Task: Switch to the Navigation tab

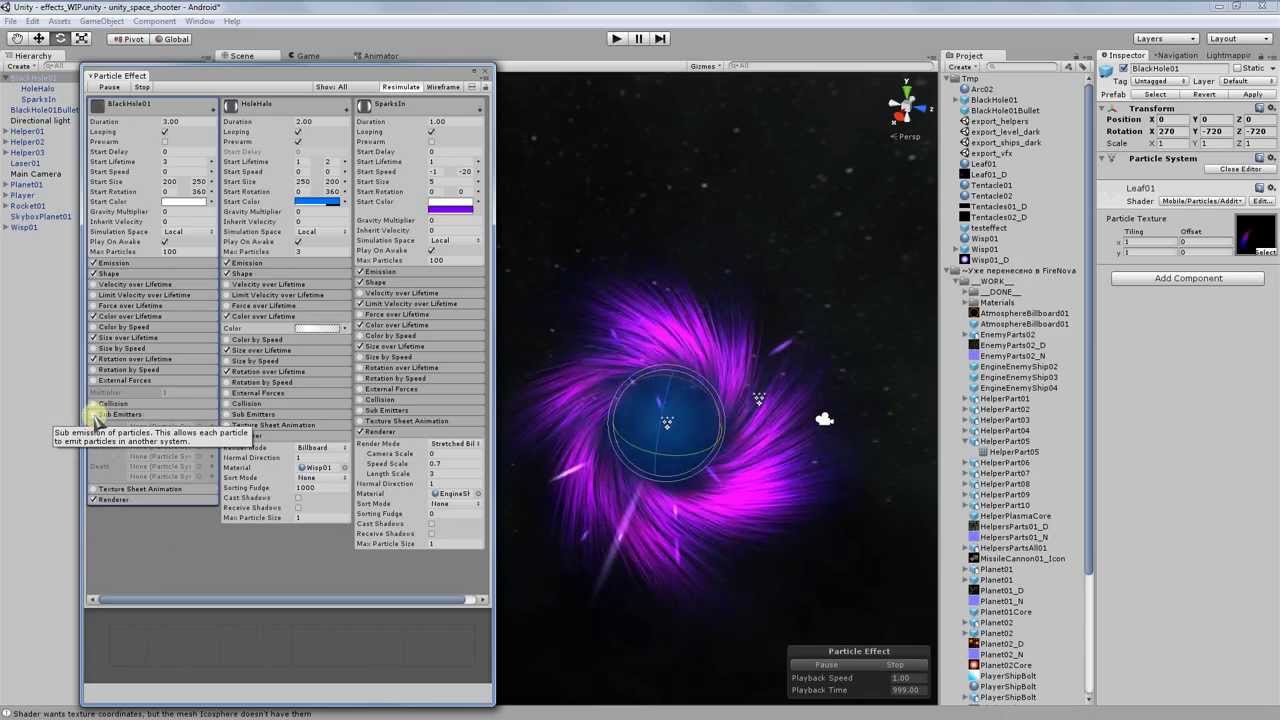Action: point(1176,56)
